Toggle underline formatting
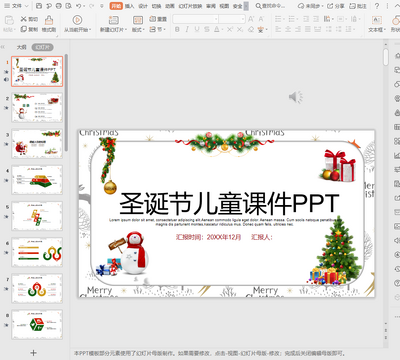 coord(197,30)
